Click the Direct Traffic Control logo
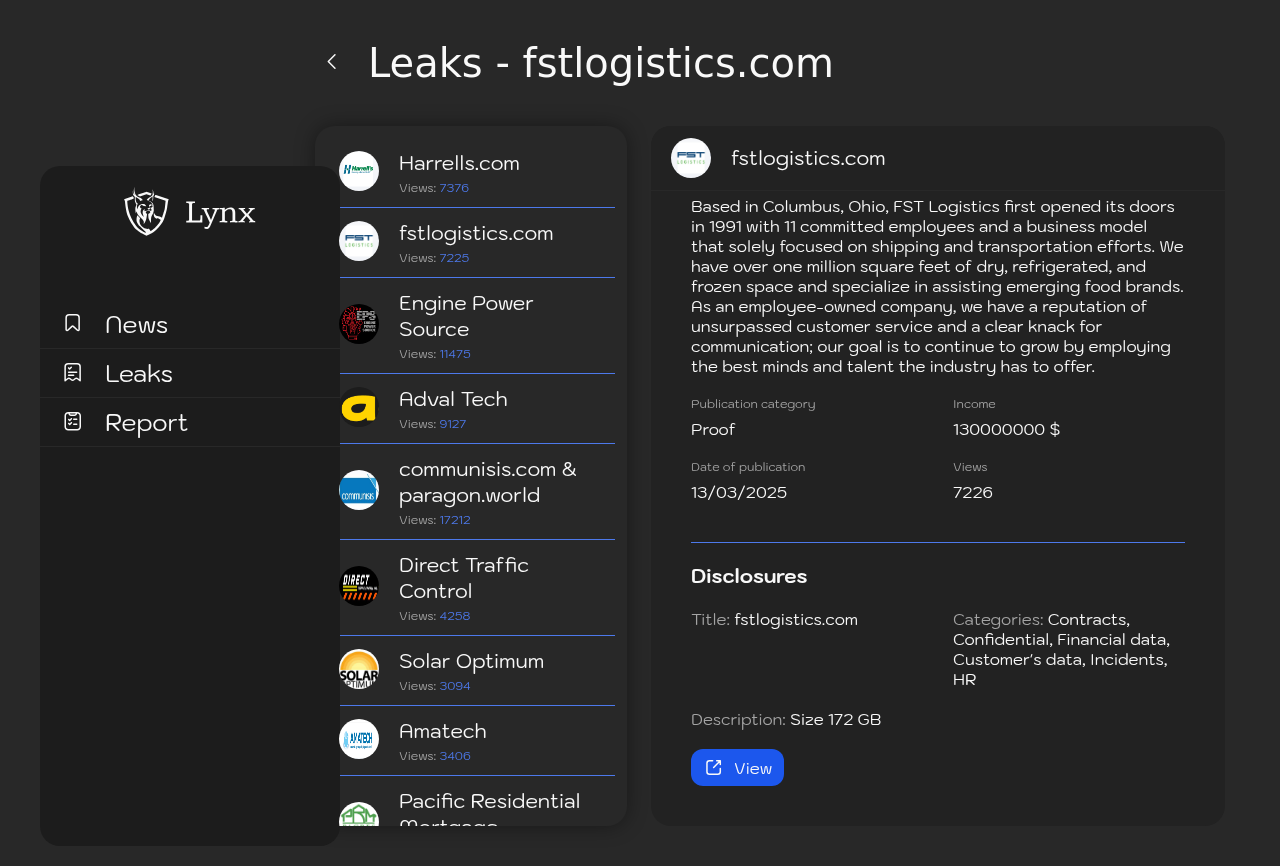Screen dimensions: 1280x866 tap(359, 586)
